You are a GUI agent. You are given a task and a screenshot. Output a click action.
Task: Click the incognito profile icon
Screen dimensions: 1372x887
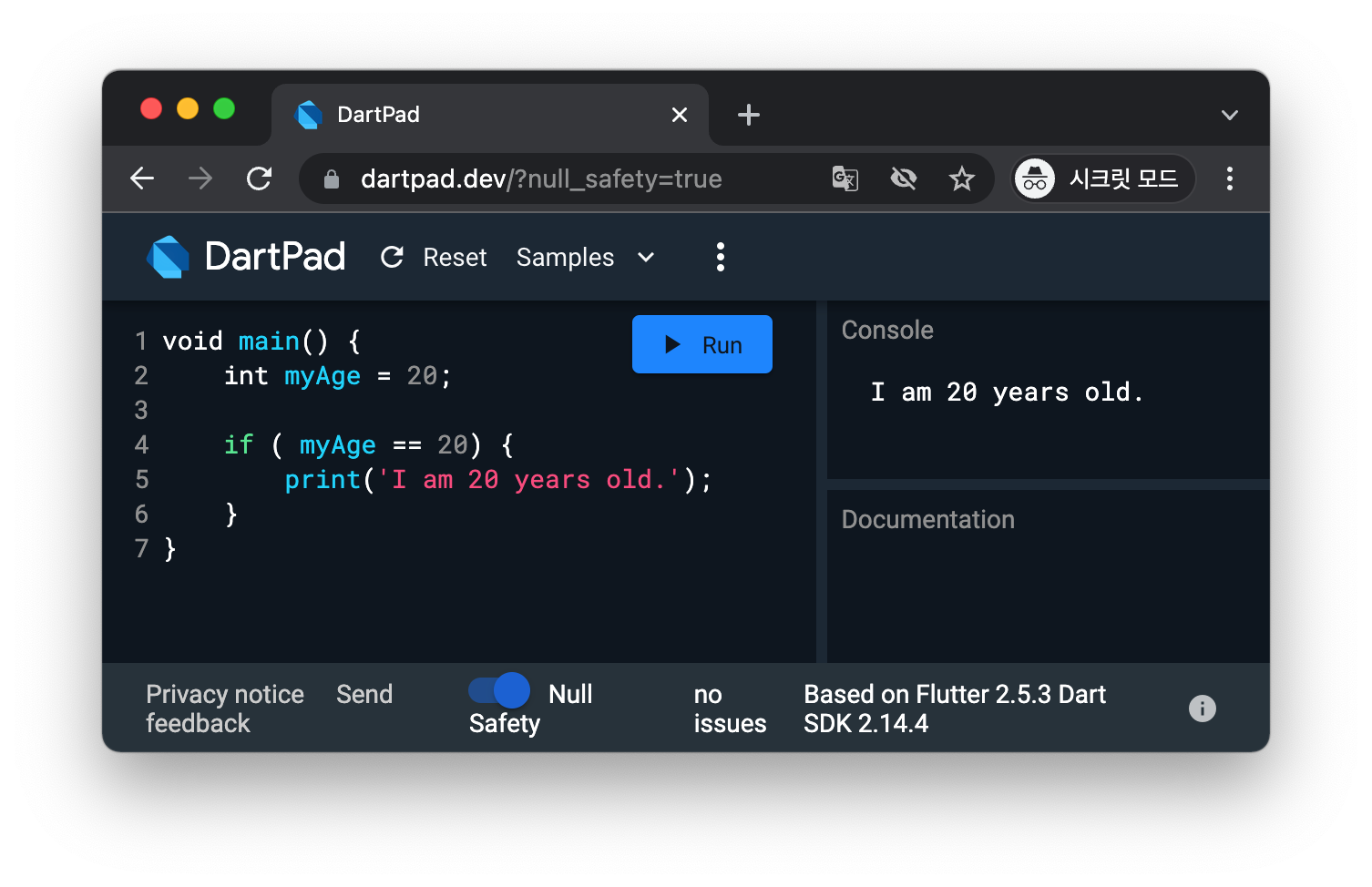[1035, 178]
